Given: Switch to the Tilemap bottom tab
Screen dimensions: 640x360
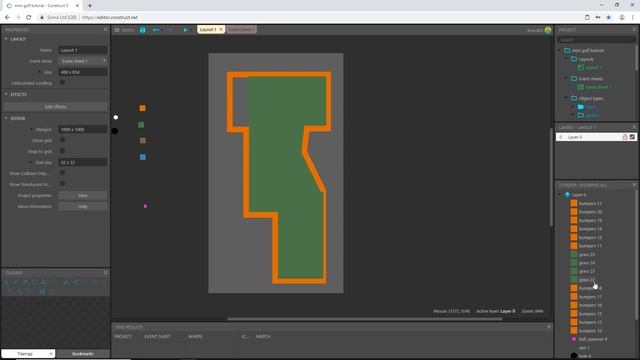Looking at the screenshot, I should pyautogui.click(x=25, y=354).
